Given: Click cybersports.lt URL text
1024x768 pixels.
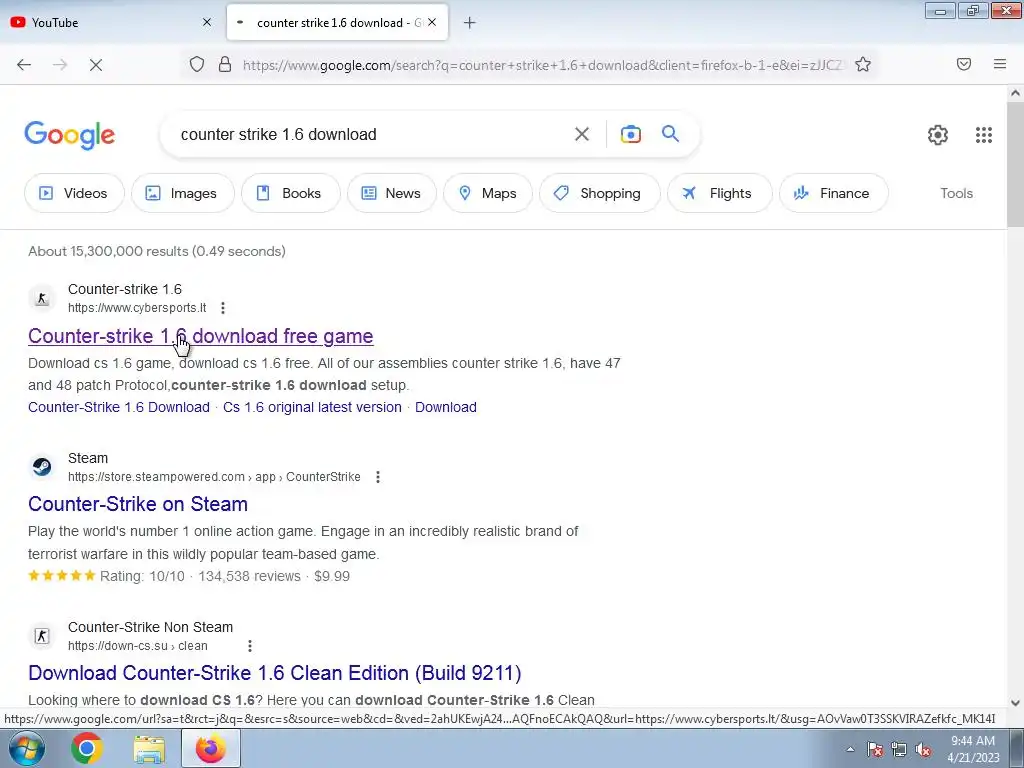Looking at the screenshot, I should point(137,308).
